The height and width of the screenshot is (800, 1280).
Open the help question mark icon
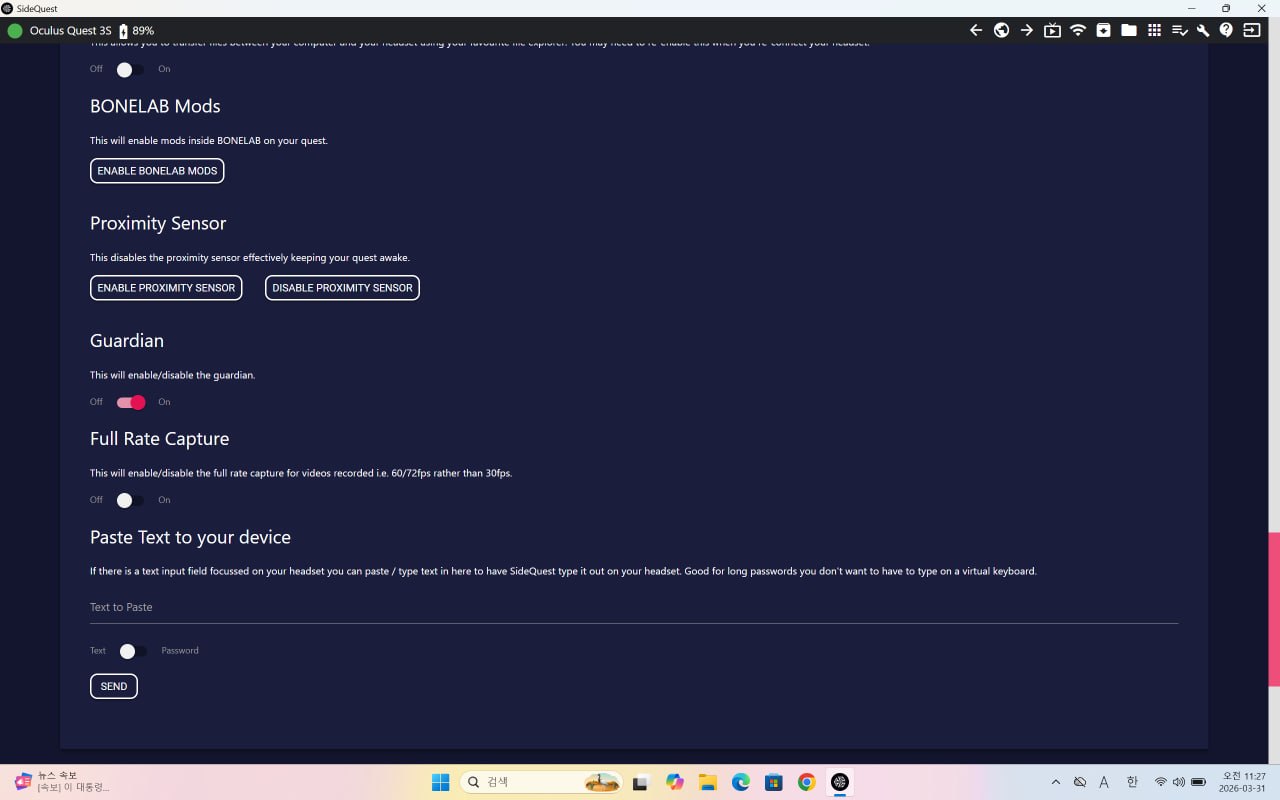coord(1227,31)
